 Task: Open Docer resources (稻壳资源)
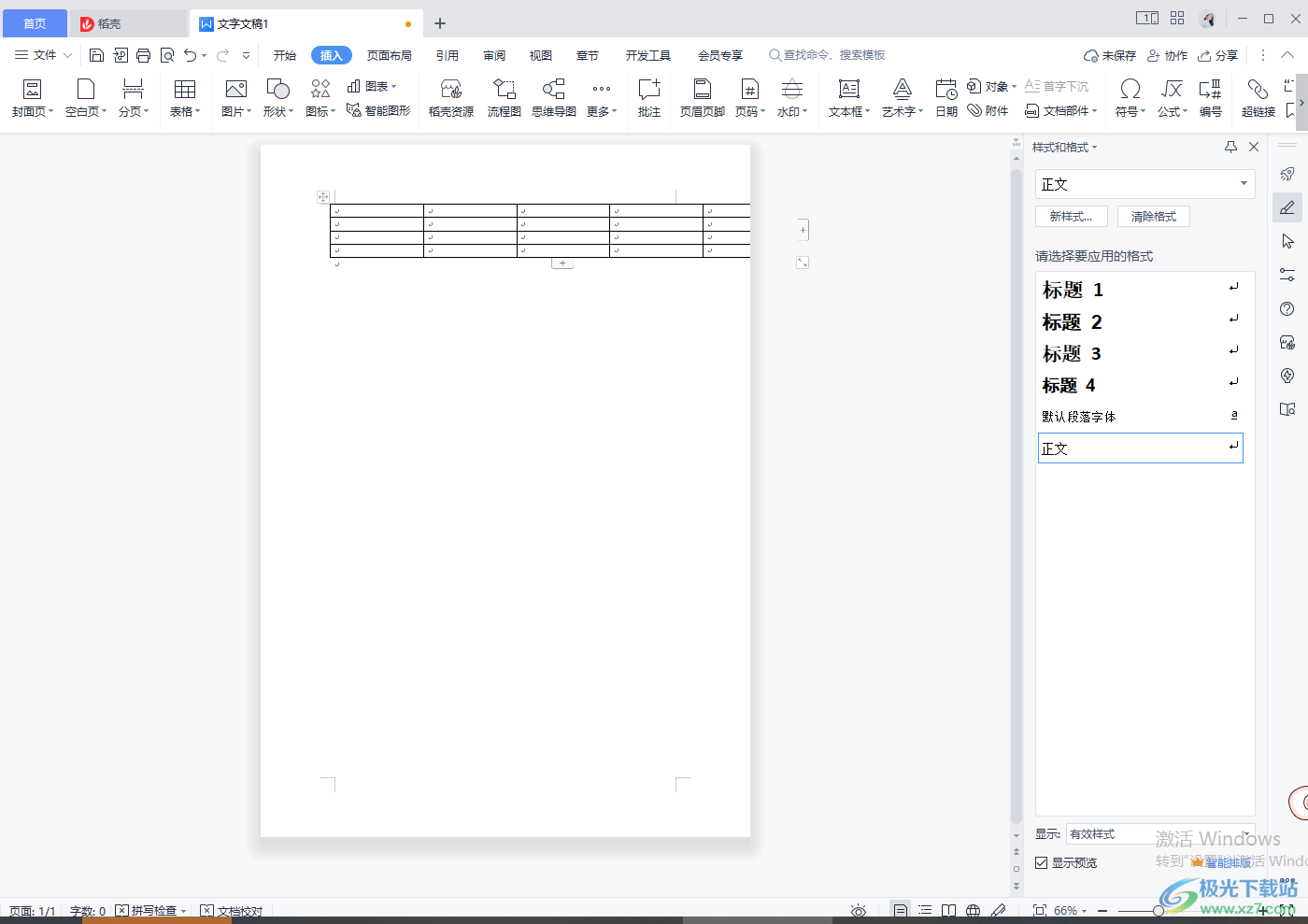(451, 97)
